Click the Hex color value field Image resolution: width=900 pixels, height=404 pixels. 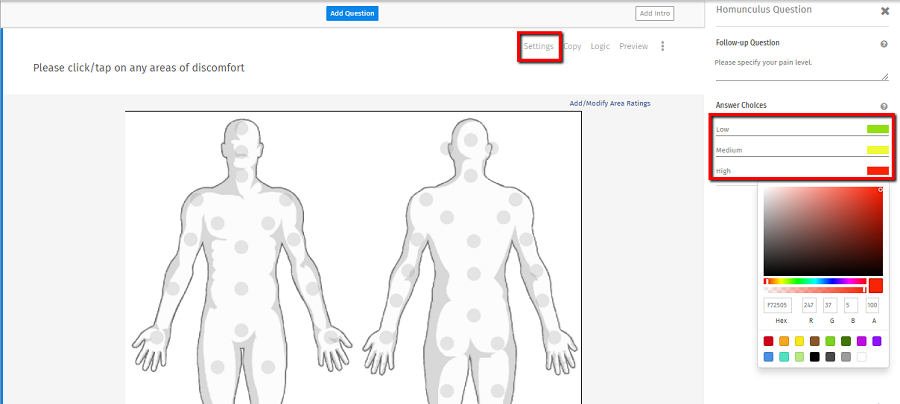tap(777, 306)
